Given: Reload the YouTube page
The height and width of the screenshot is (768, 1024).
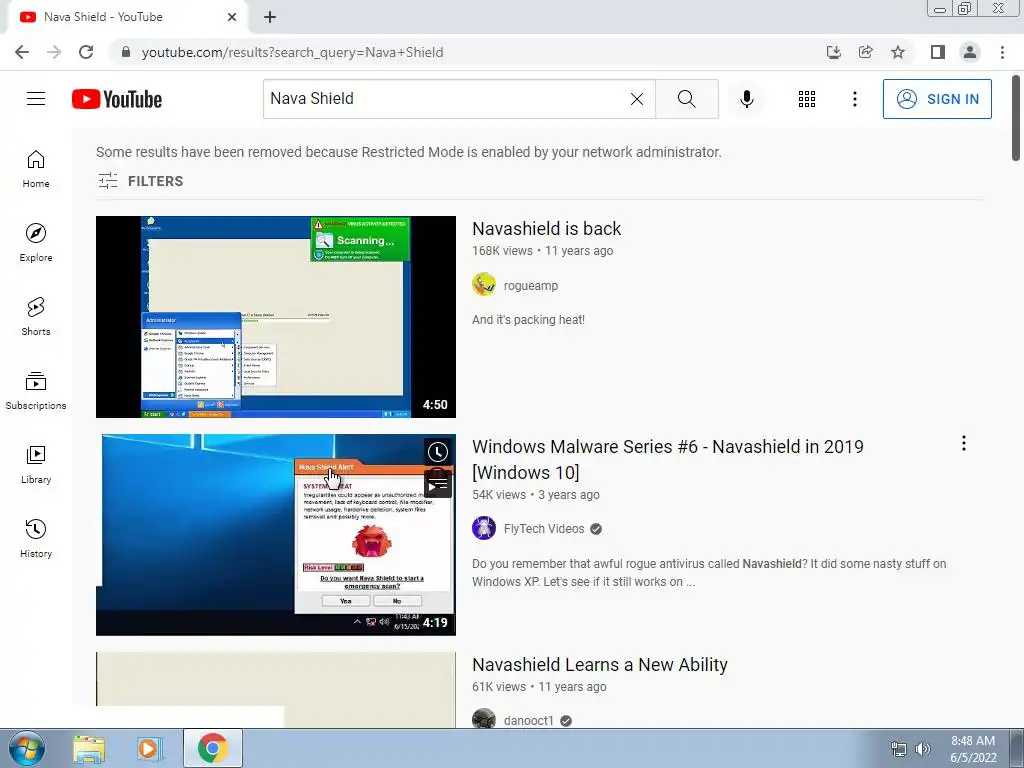Looking at the screenshot, I should 86,52.
